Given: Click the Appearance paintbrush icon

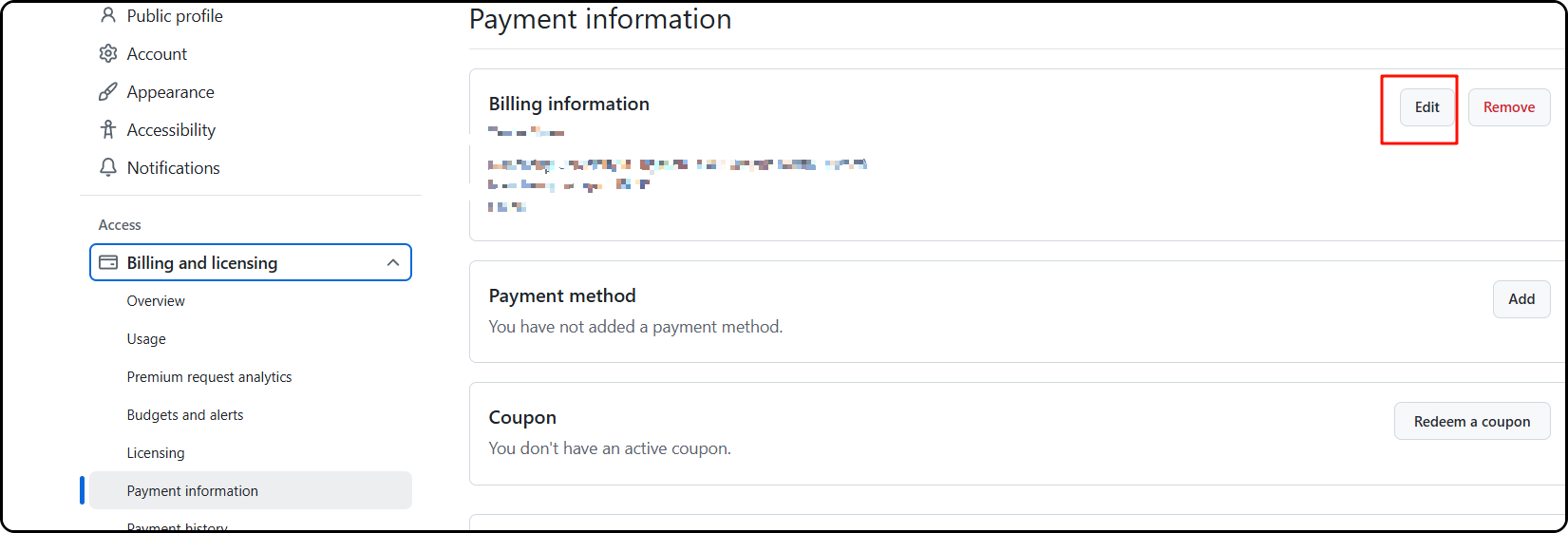Looking at the screenshot, I should pyautogui.click(x=108, y=91).
